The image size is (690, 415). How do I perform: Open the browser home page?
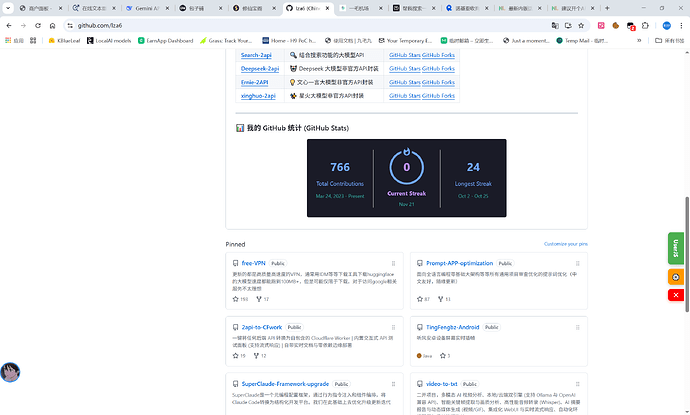point(52,26)
